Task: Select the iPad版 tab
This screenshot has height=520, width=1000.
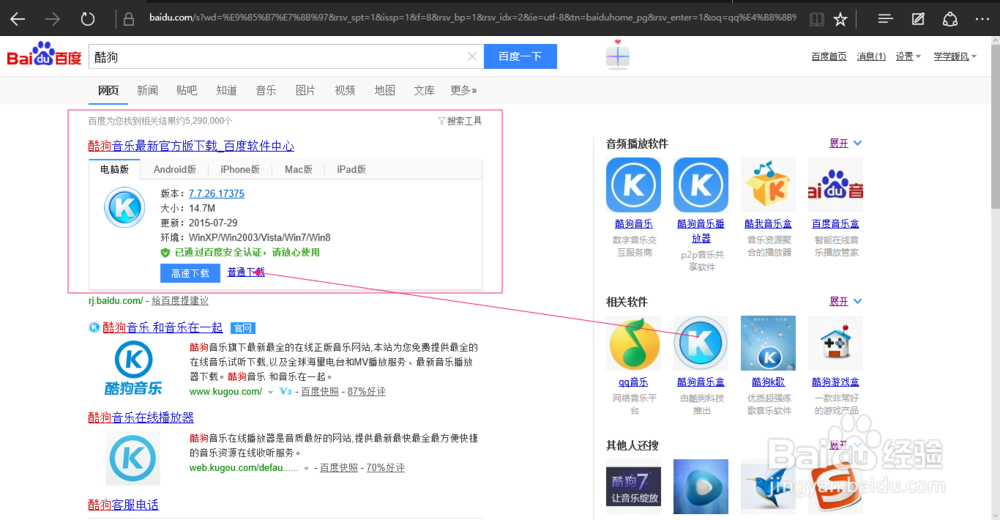Action: [x=351, y=169]
